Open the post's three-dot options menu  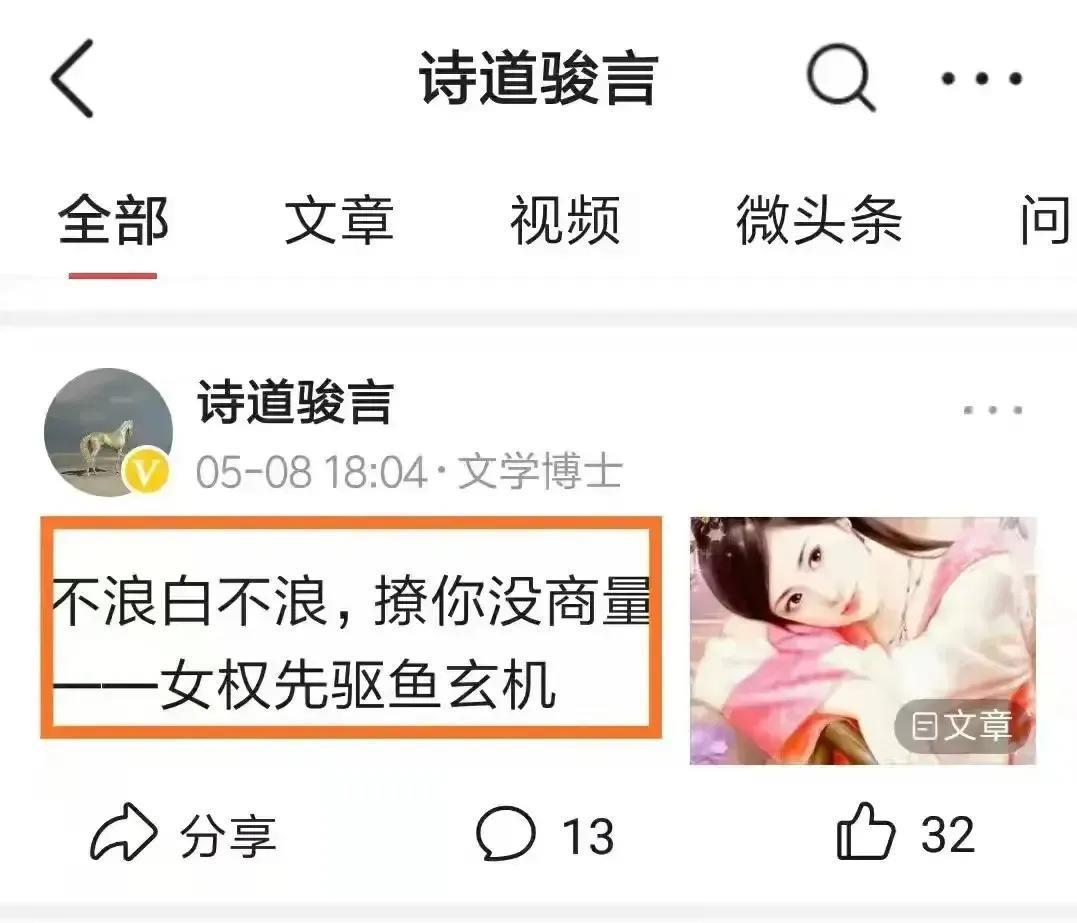pos(993,410)
